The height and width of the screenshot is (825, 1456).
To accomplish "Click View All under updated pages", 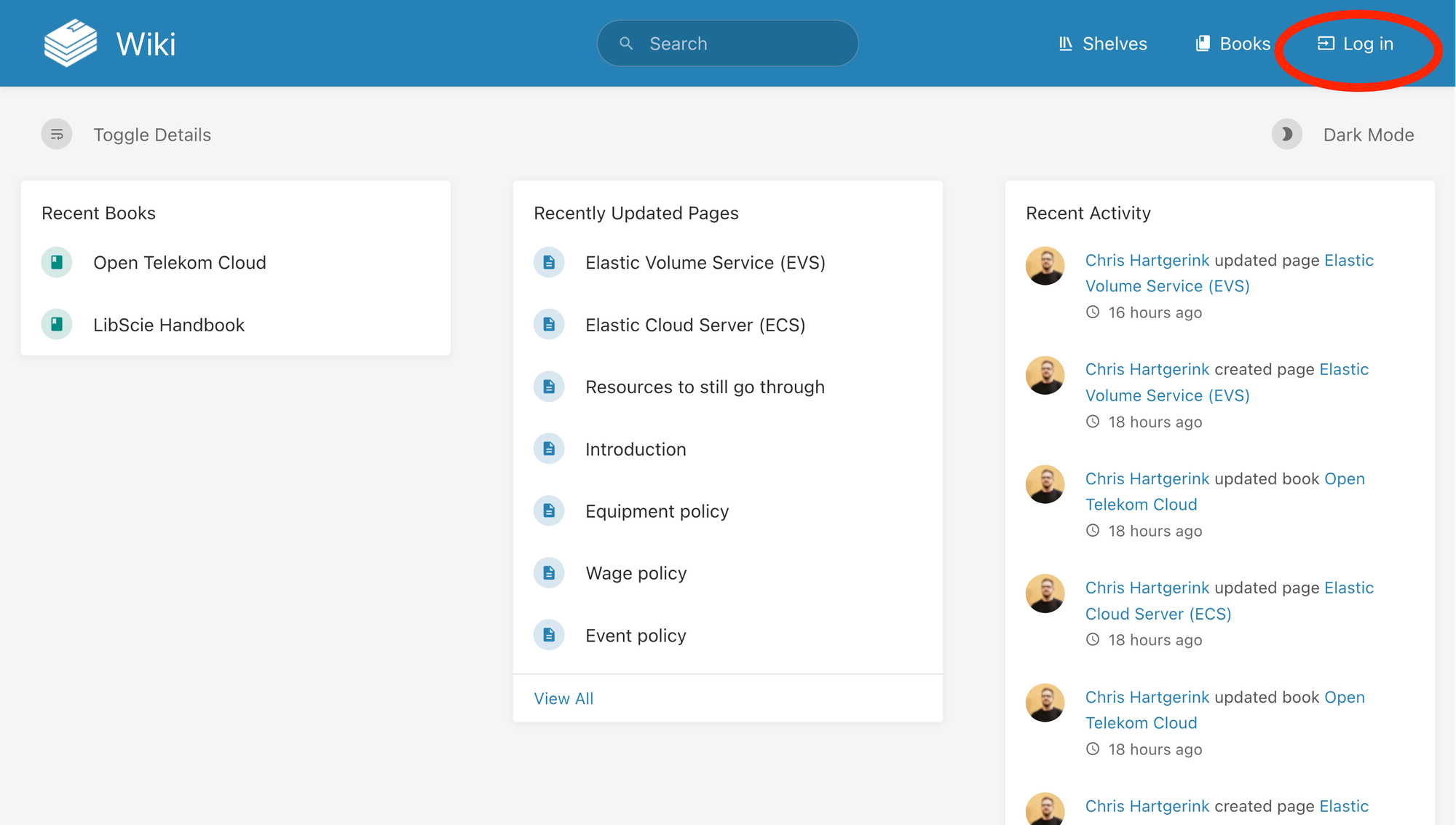I will click(x=563, y=698).
